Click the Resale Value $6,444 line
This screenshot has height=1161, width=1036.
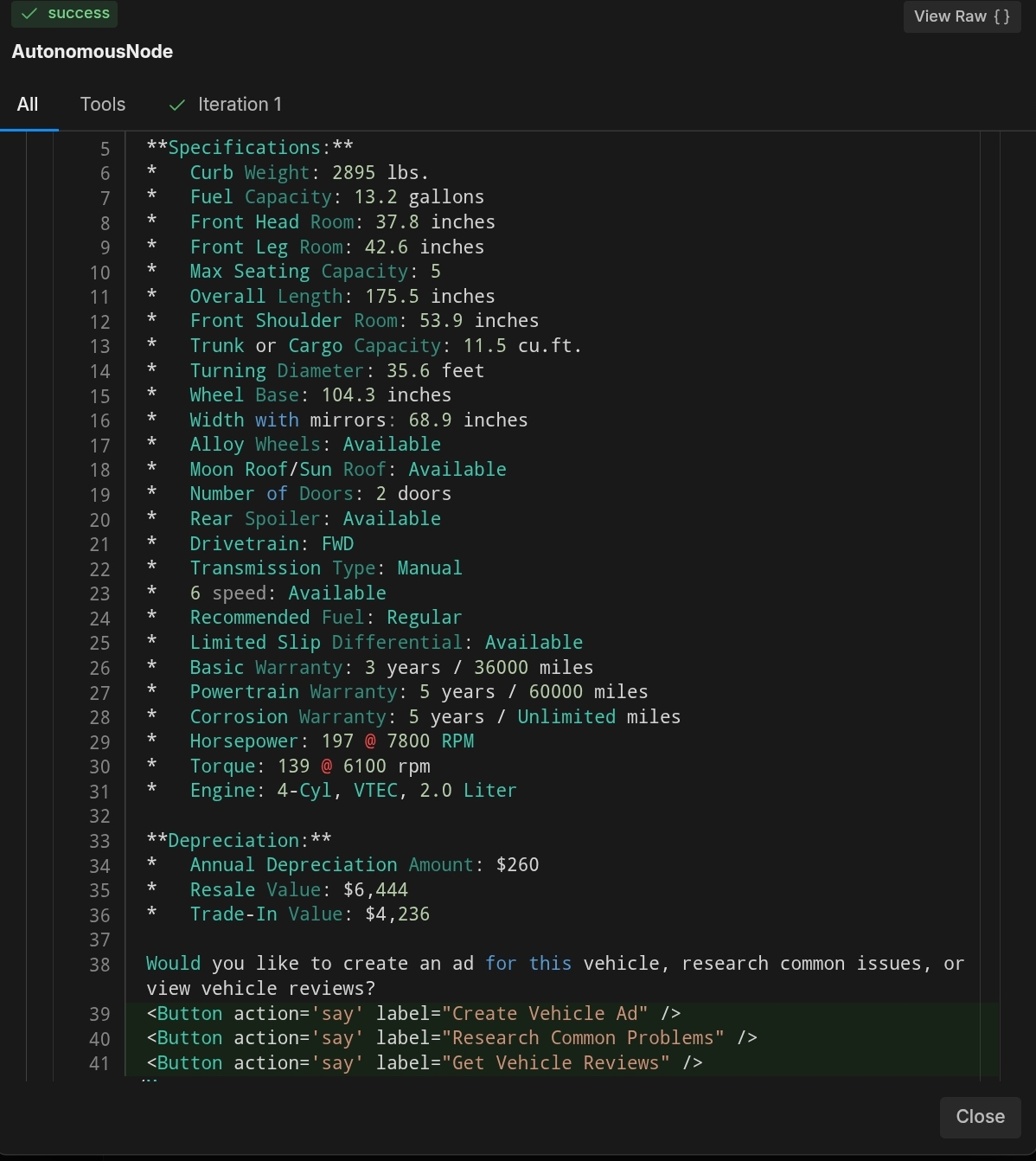click(278, 890)
